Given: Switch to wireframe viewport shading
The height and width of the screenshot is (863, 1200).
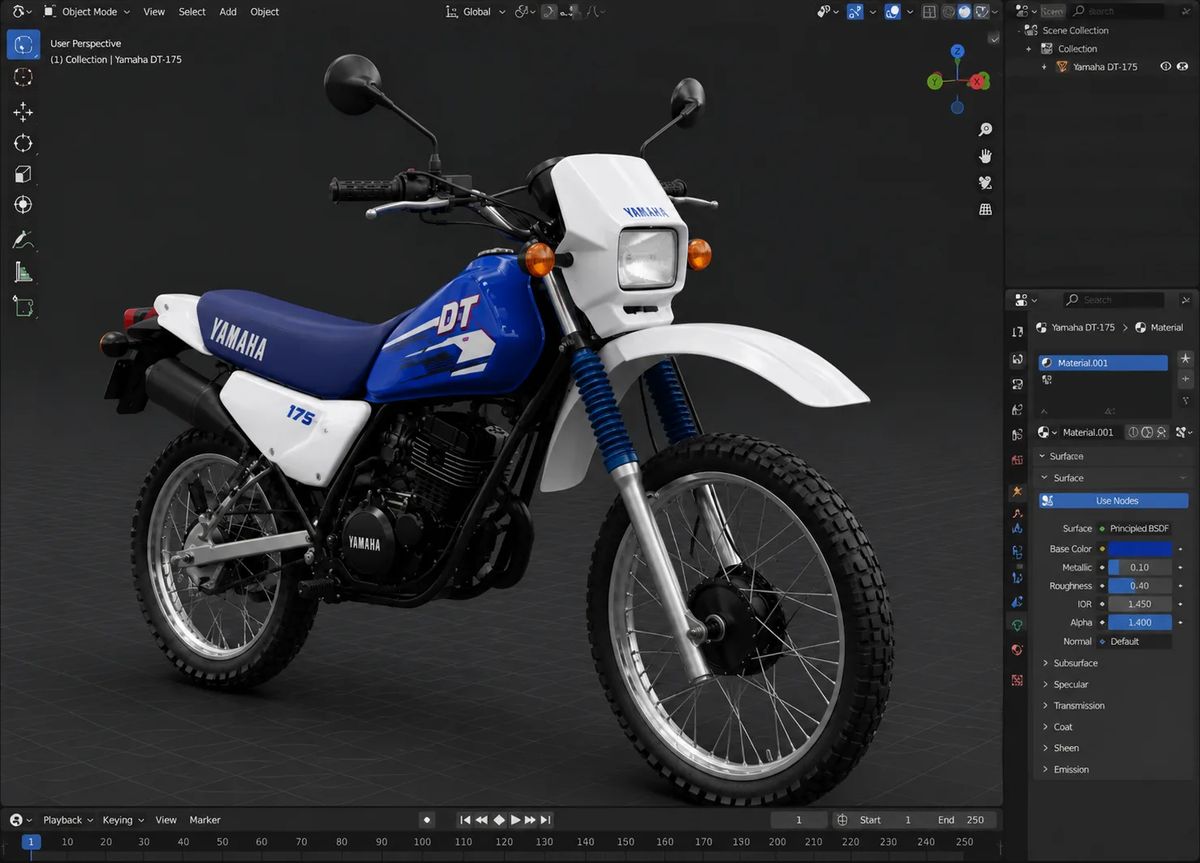Looking at the screenshot, I should coord(947,12).
